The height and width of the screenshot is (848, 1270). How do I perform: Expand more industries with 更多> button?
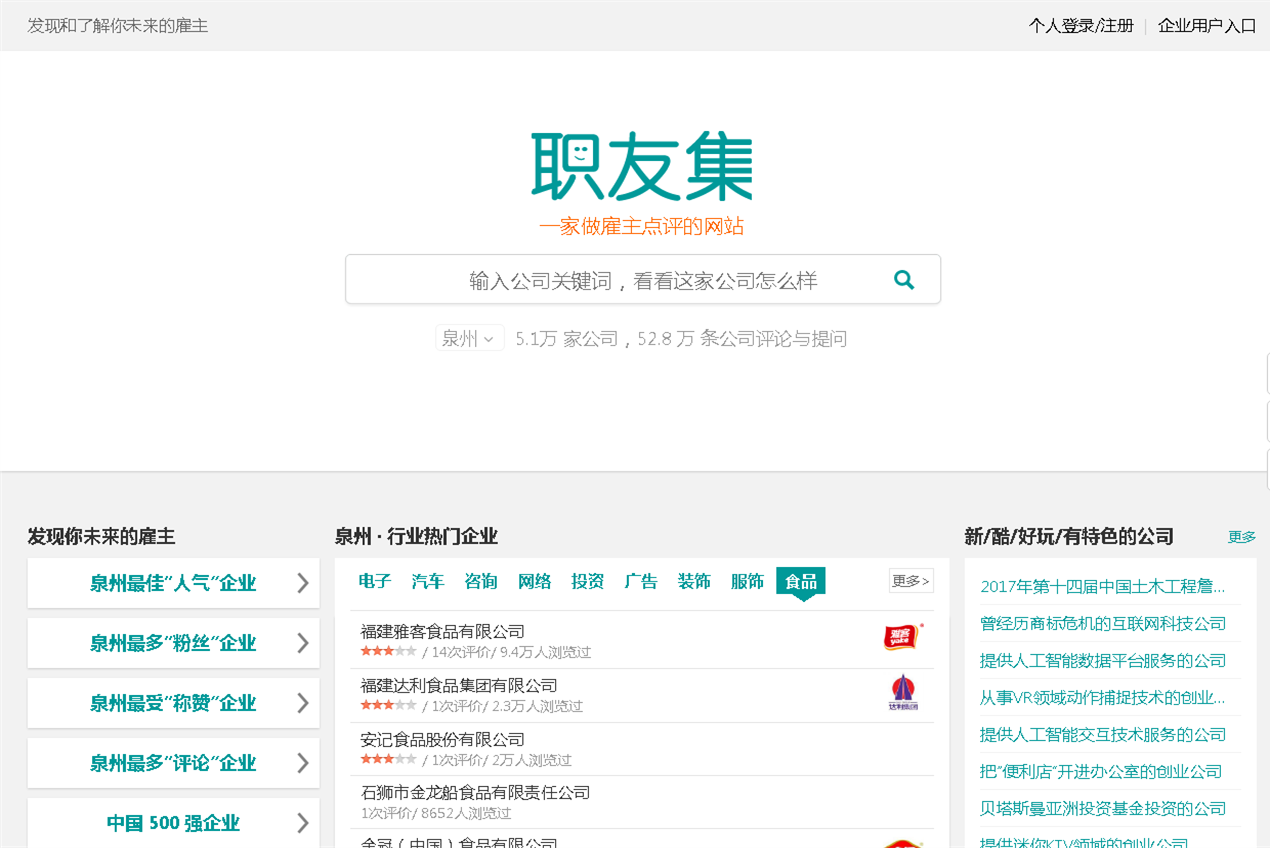point(911,581)
